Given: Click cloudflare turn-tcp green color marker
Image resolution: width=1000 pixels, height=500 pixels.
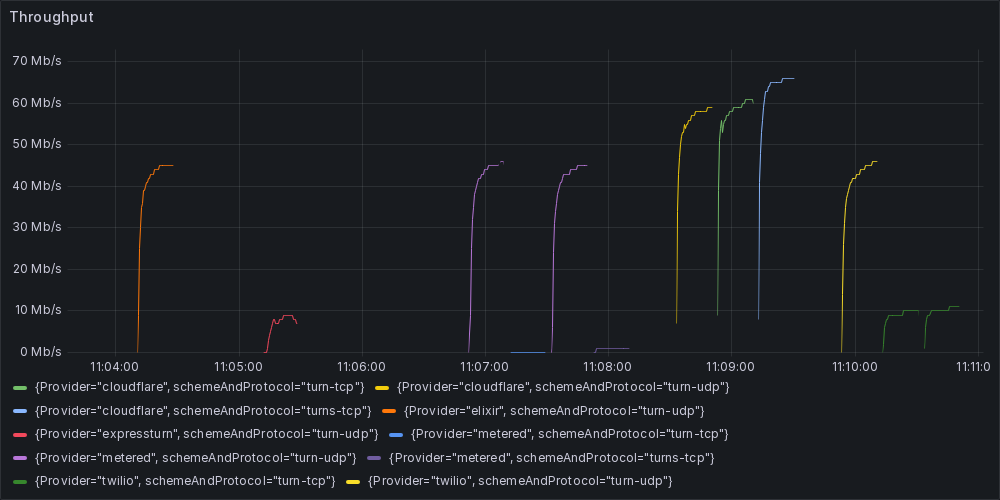Looking at the screenshot, I should 20,386.
